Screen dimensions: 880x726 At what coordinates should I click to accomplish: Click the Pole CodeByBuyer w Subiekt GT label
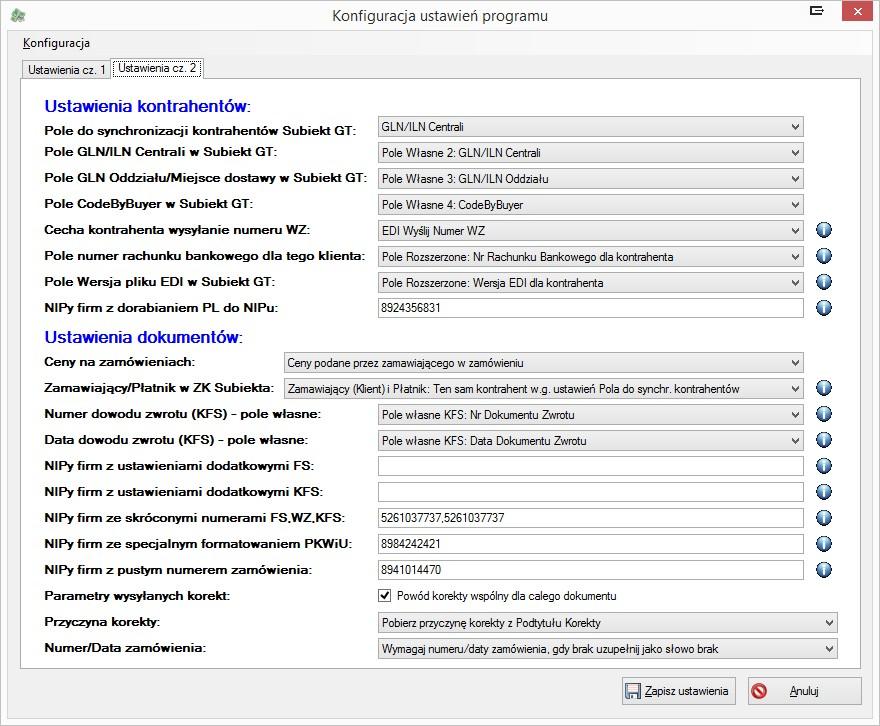pyautogui.click(x=149, y=204)
